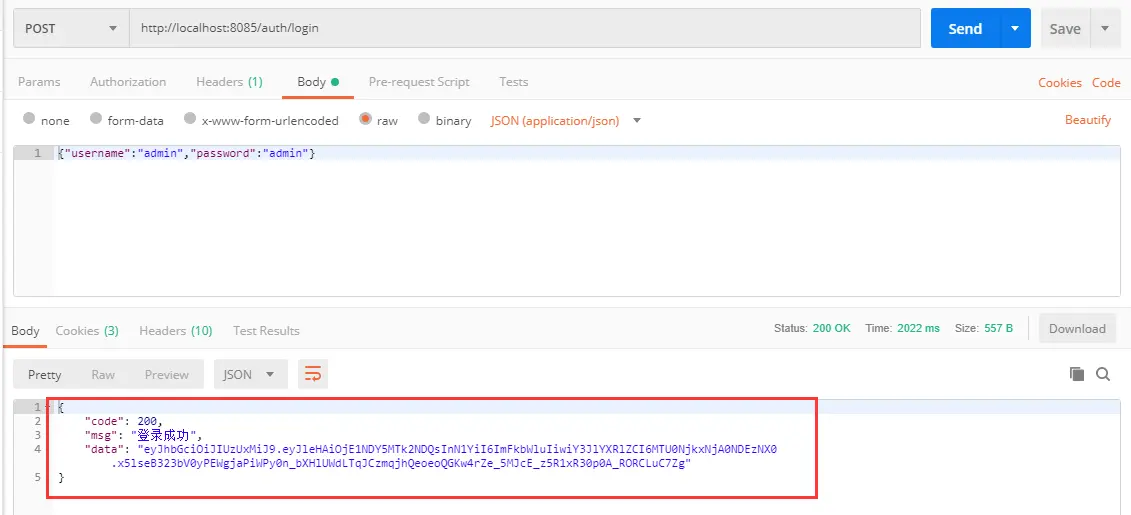Open response format JSON dropdown
1131x515 pixels.
250,374
